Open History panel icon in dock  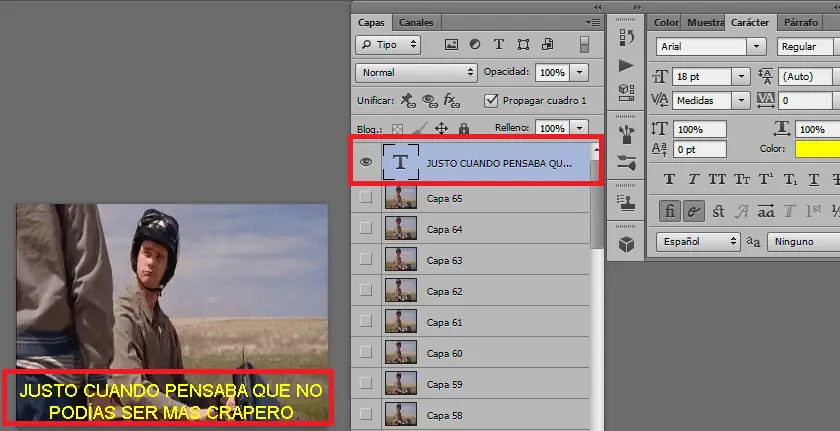[x=626, y=37]
